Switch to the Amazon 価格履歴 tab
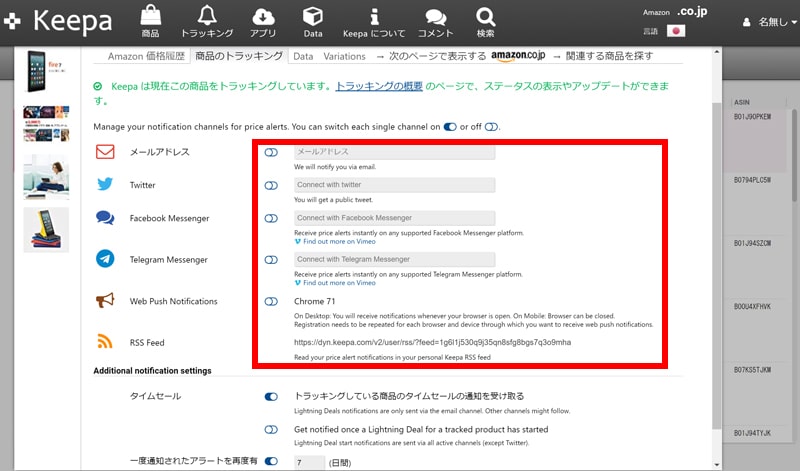The height and width of the screenshot is (471, 800). [x=146, y=56]
